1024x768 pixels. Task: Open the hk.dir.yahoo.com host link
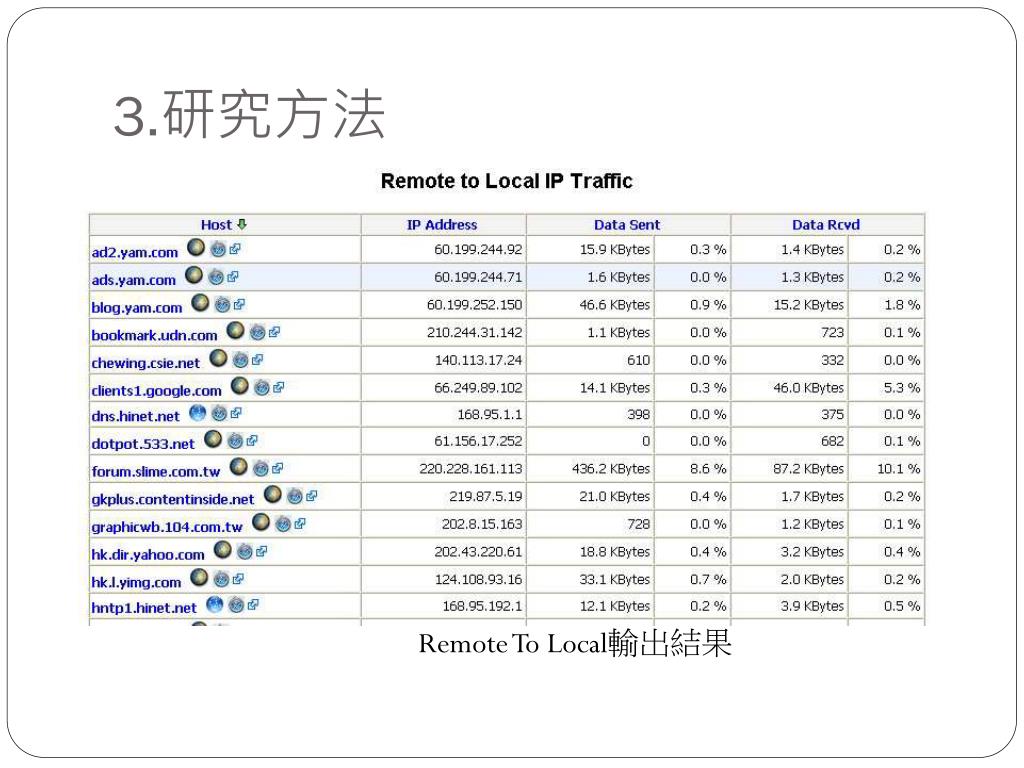click(148, 554)
